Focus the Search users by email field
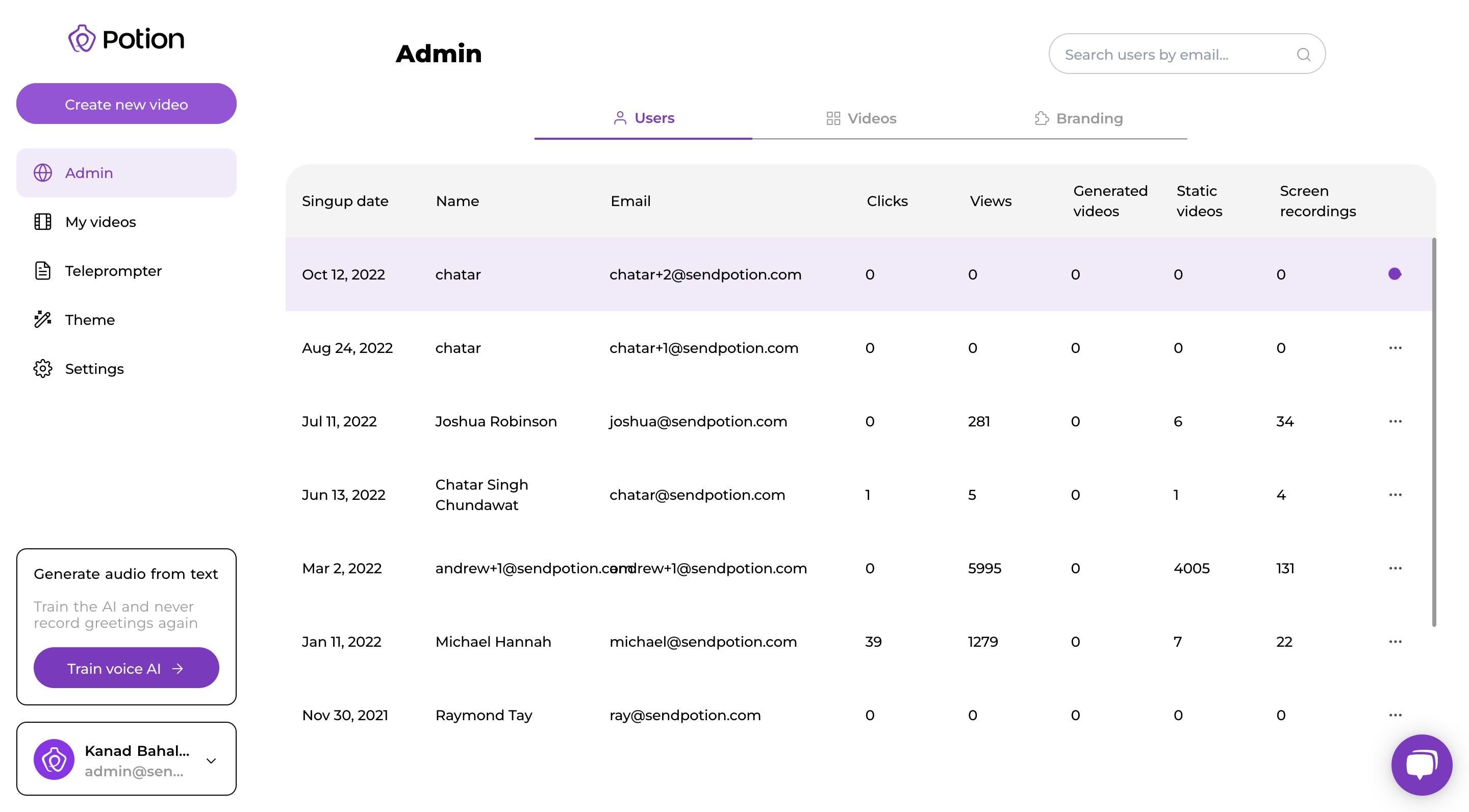1469x812 pixels. click(x=1187, y=54)
